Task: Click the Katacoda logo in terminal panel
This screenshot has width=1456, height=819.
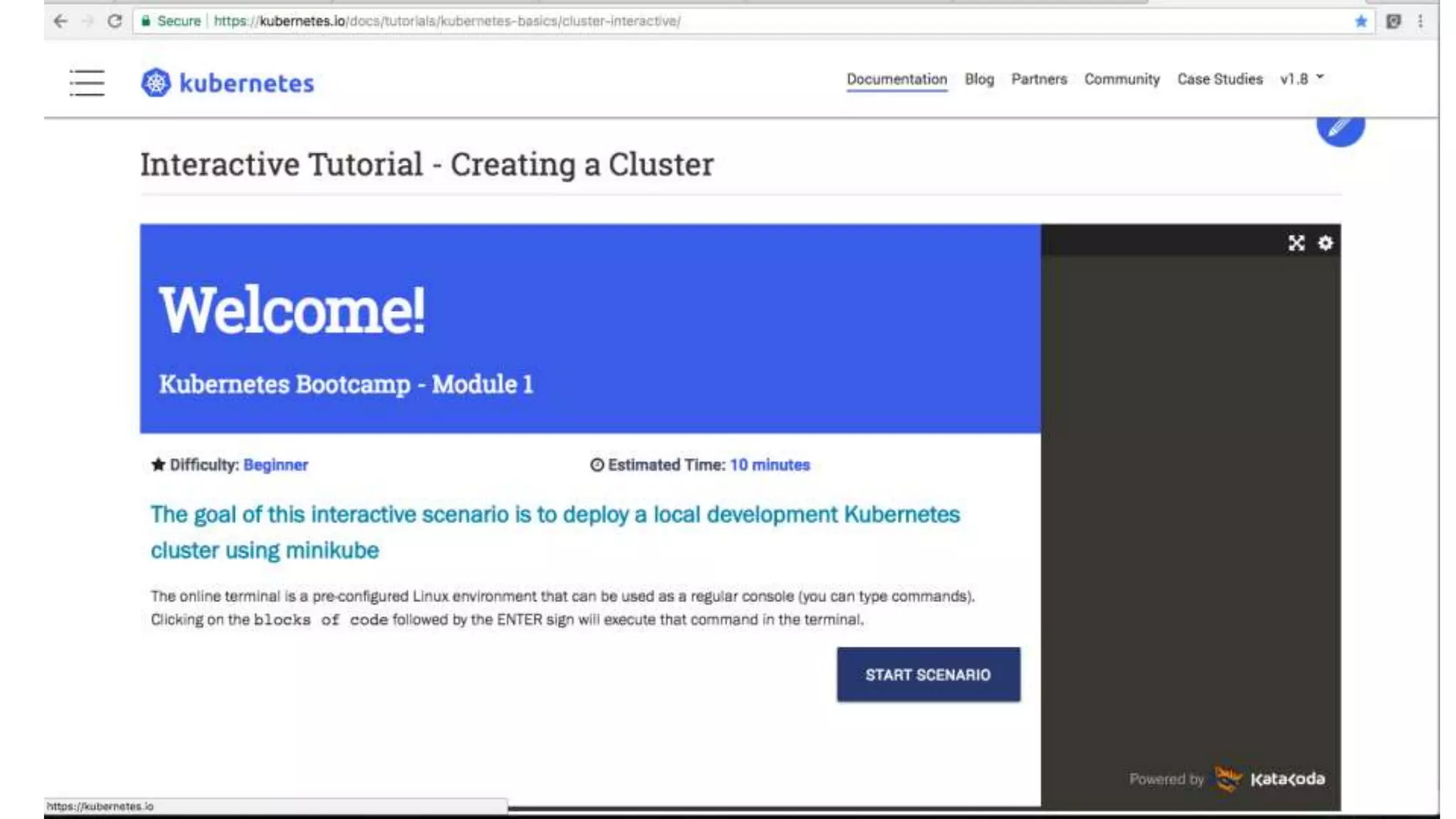Action: tap(1270, 779)
